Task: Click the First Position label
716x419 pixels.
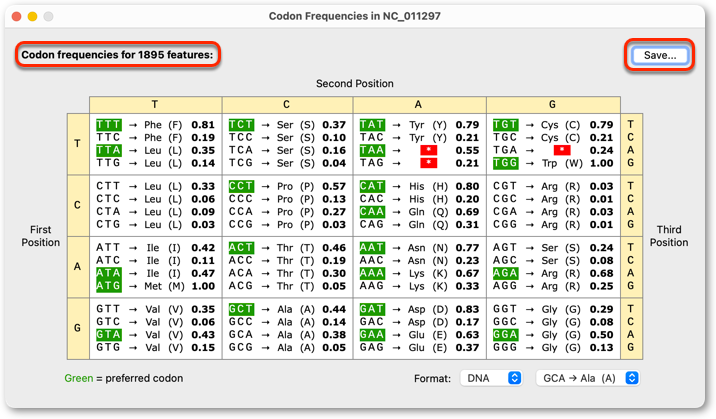Action: 41,236
